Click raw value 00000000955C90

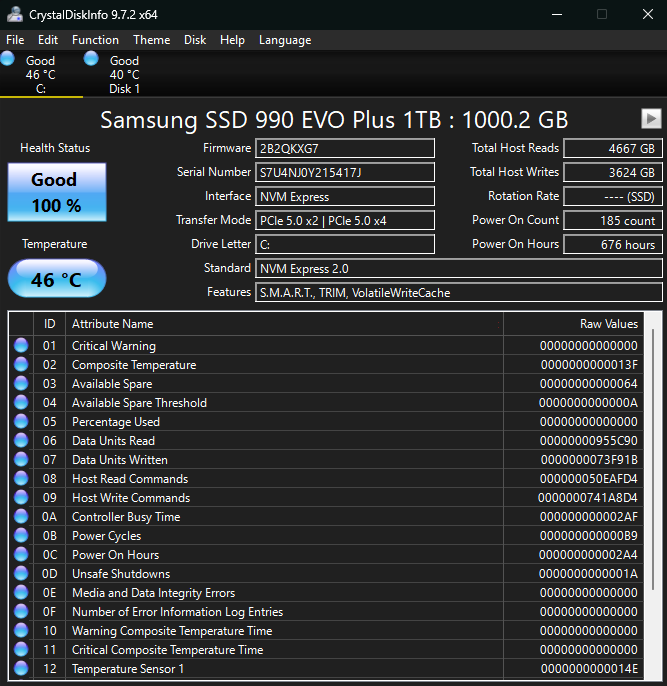(588, 441)
